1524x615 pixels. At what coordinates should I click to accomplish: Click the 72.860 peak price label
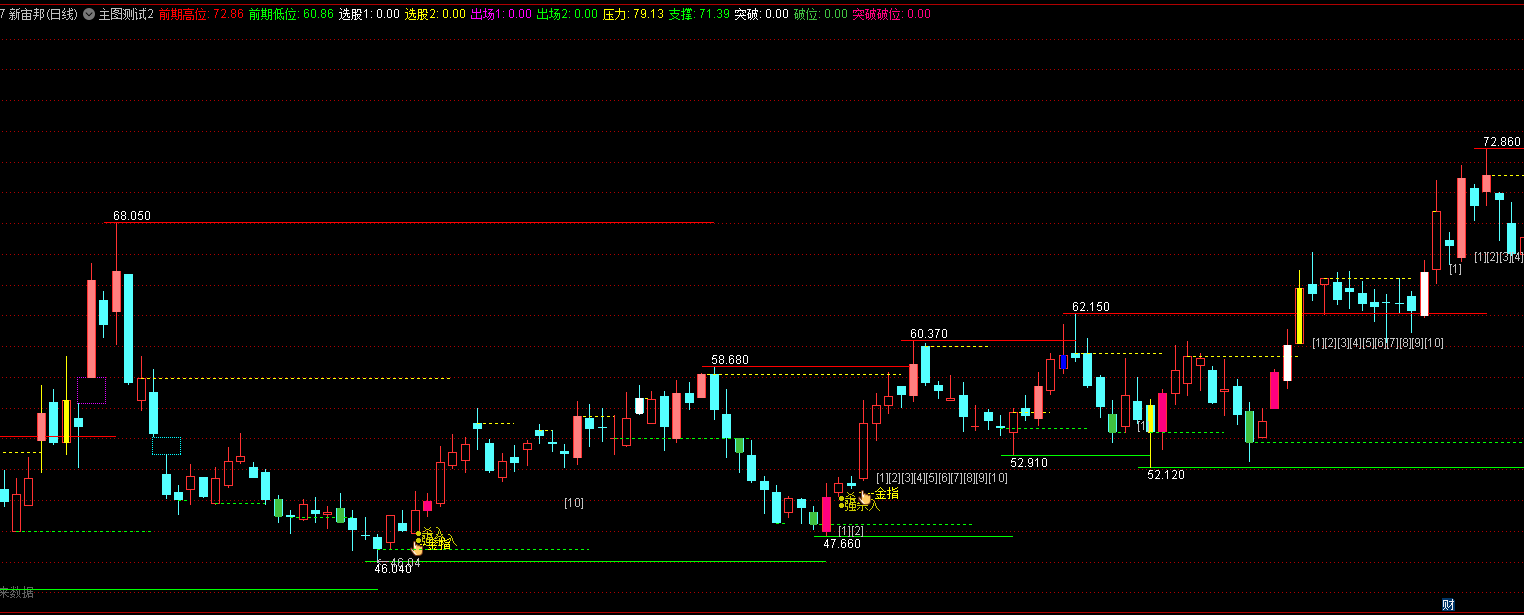(x=1502, y=142)
